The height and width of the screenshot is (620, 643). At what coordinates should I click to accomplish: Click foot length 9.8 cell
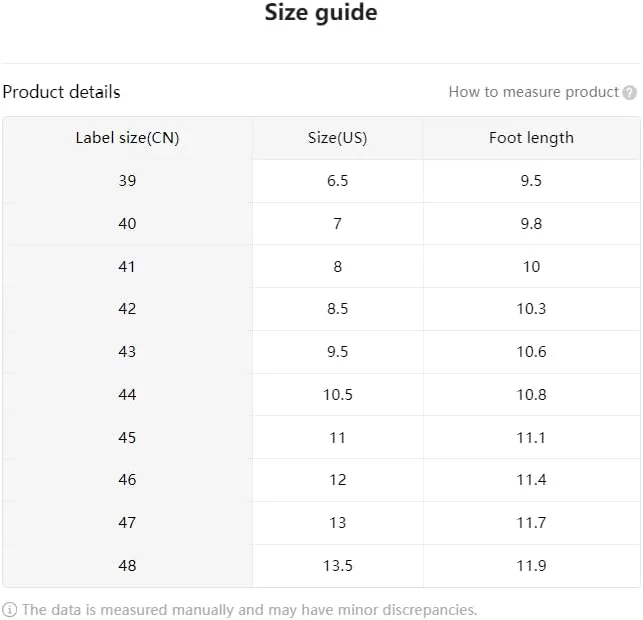click(x=531, y=224)
